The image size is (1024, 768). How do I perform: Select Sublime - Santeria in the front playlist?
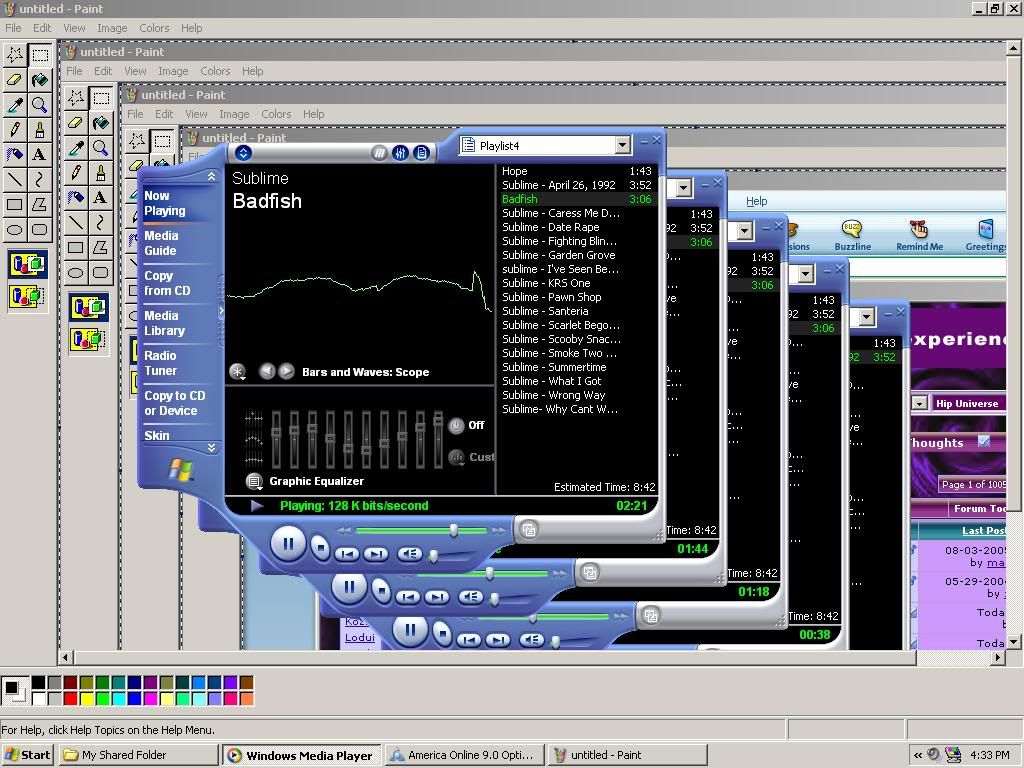[545, 311]
